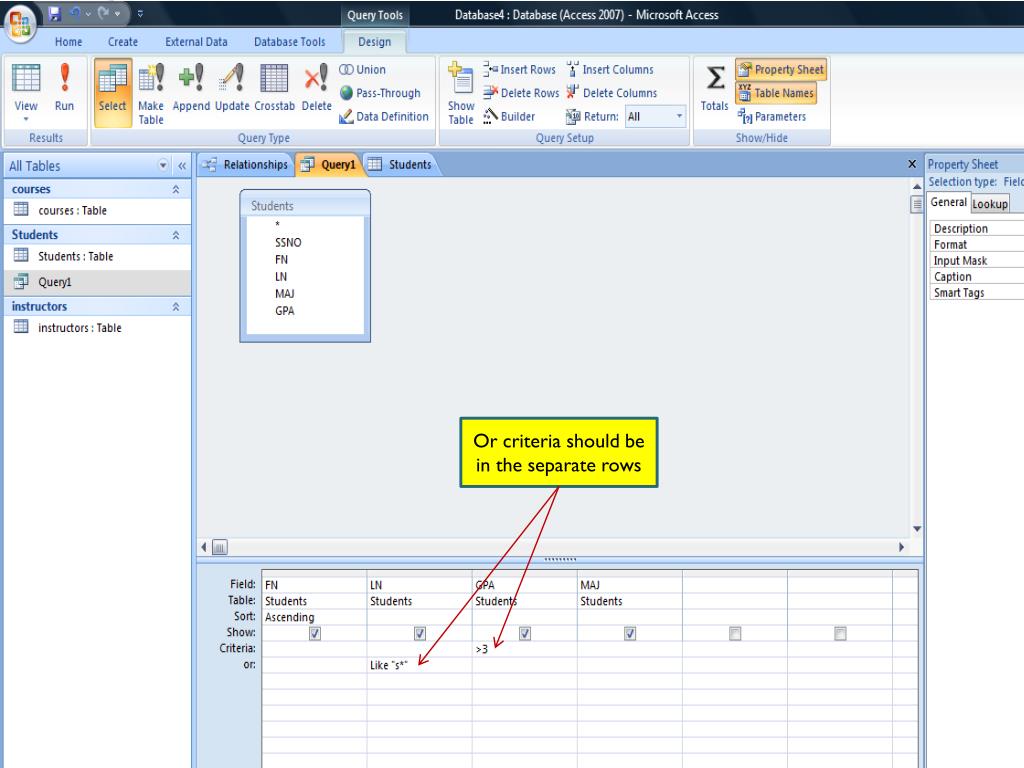Open the View button dropdown arrow
The width and height of the screenshot is (1024, 768).
coord(26,120)
